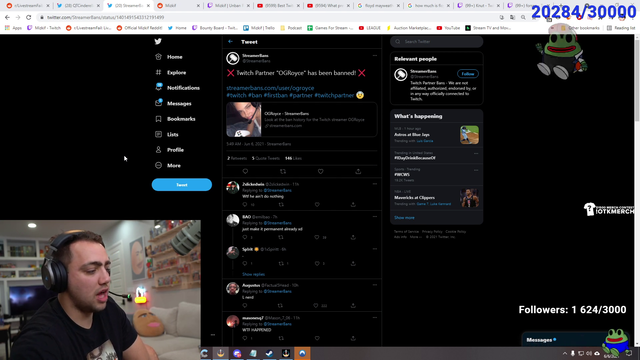The width and height of the screenshot is (640, 360).
Task: Follow StreamerBans in Relevant people
Action: coord(468,74)
